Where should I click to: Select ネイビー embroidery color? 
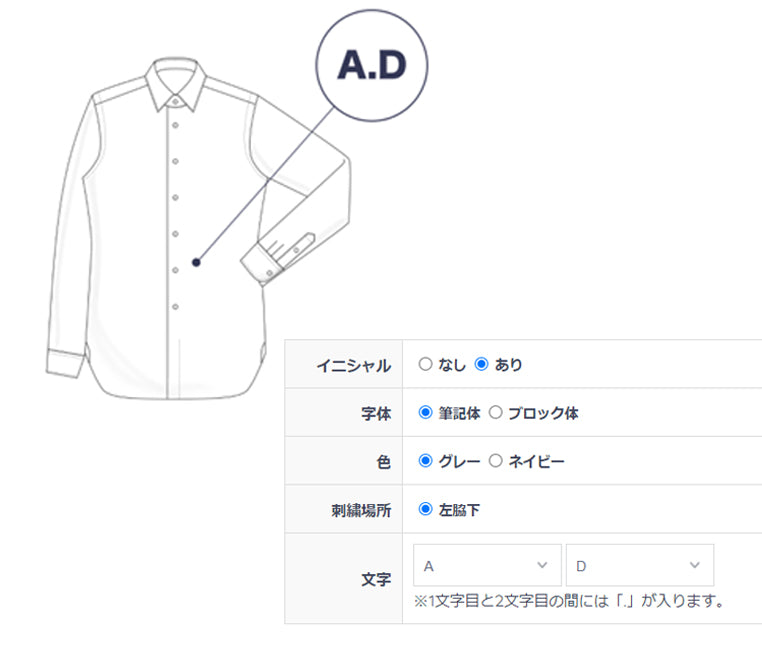click(x=495, y=461)
